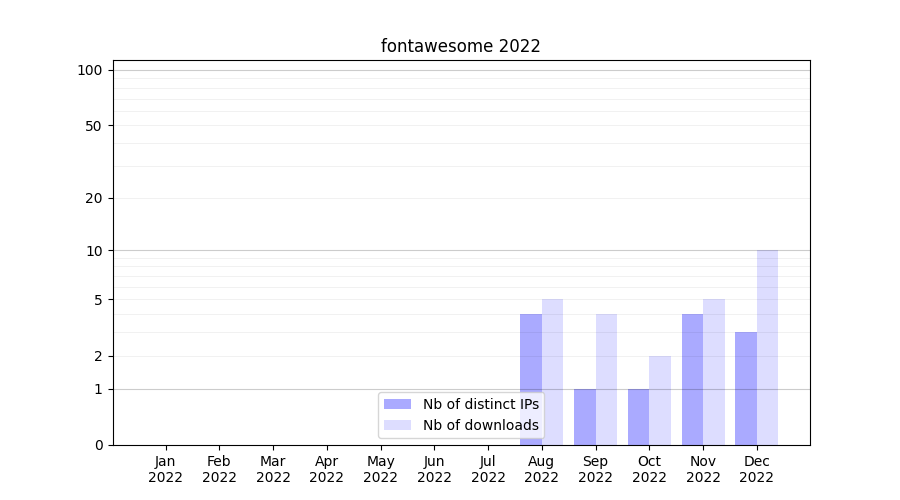Image resolution: width=900 pixels, height=500 pixels.
Task: Click the "Jun 2022" x-axis label
Action: click(x=434, y=469)
